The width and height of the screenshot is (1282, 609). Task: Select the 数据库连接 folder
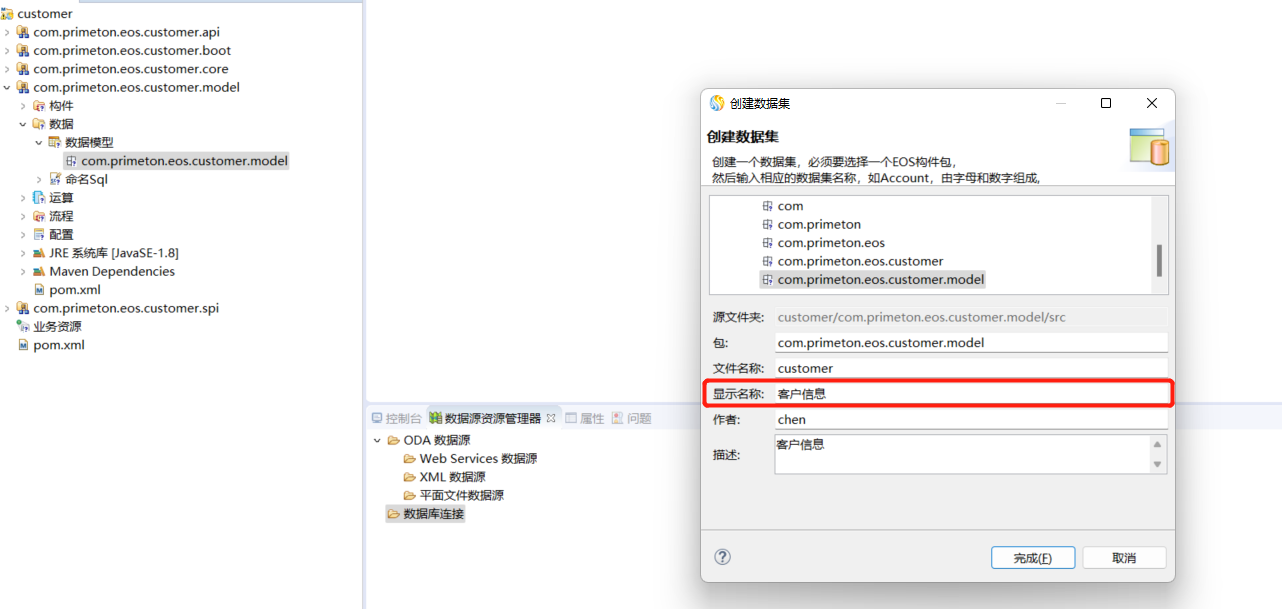[432, 514]
